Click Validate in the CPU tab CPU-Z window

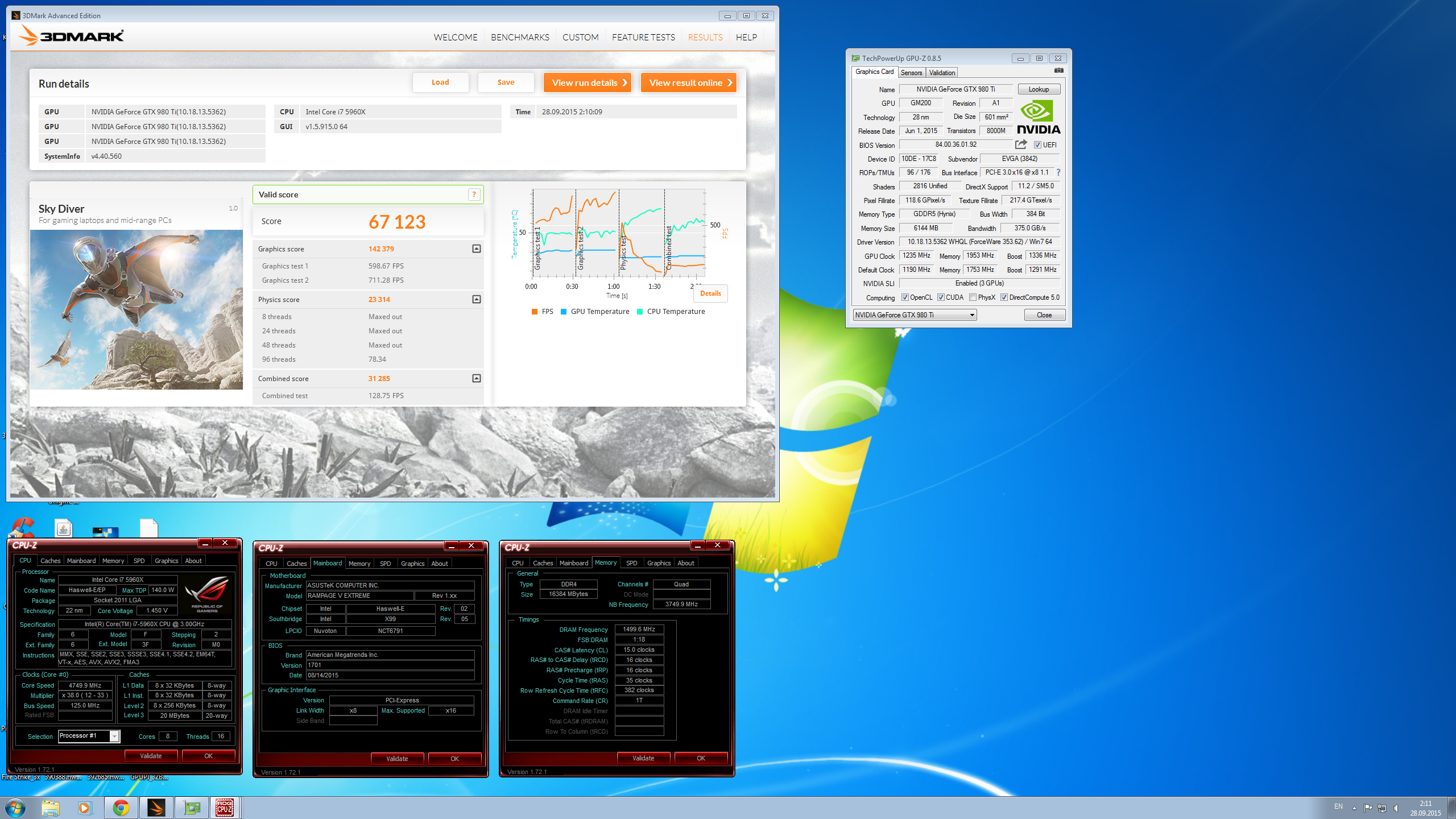click(x=151, y=756)
